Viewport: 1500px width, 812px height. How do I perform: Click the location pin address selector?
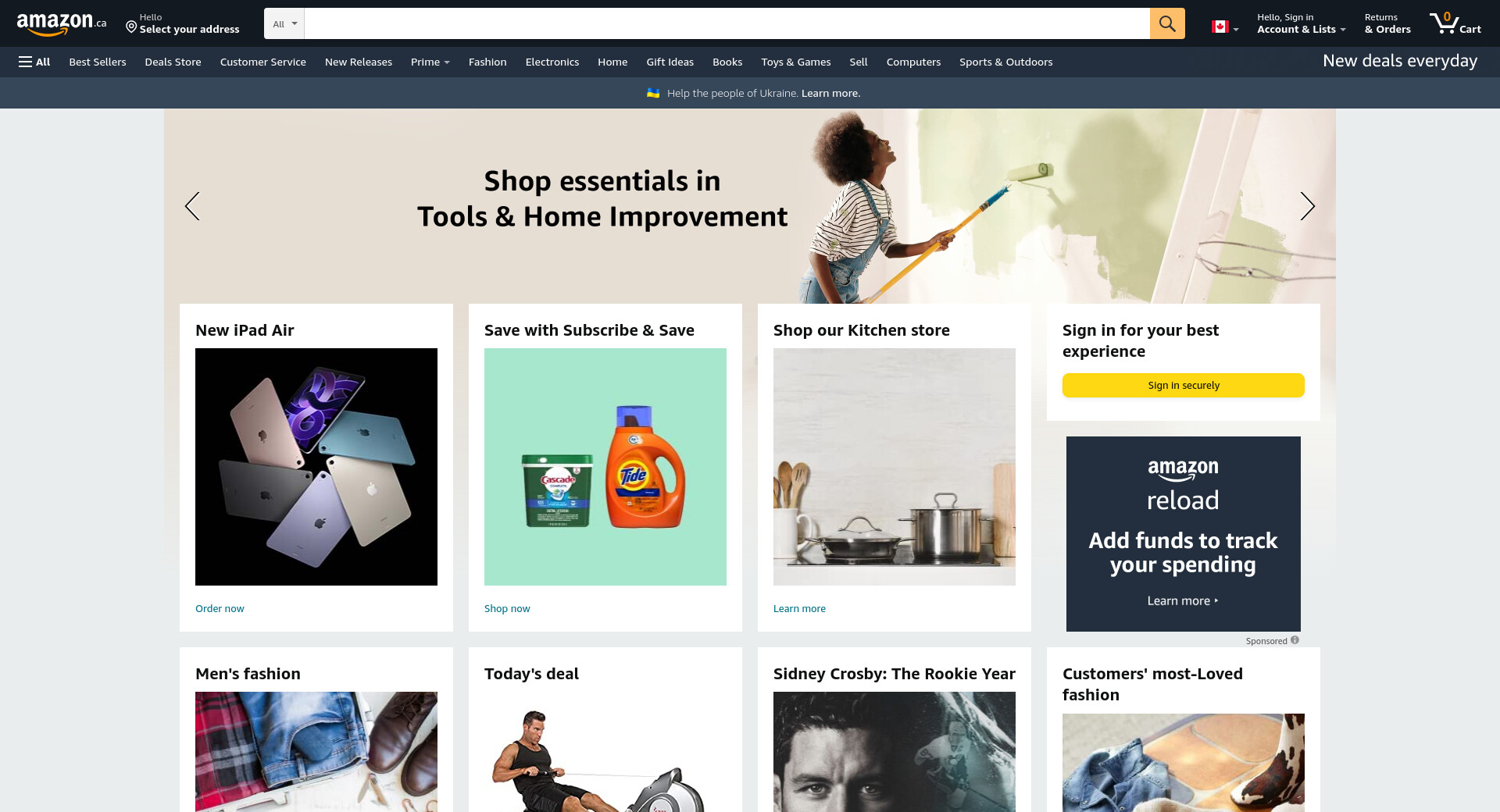(x=183, y=23)
